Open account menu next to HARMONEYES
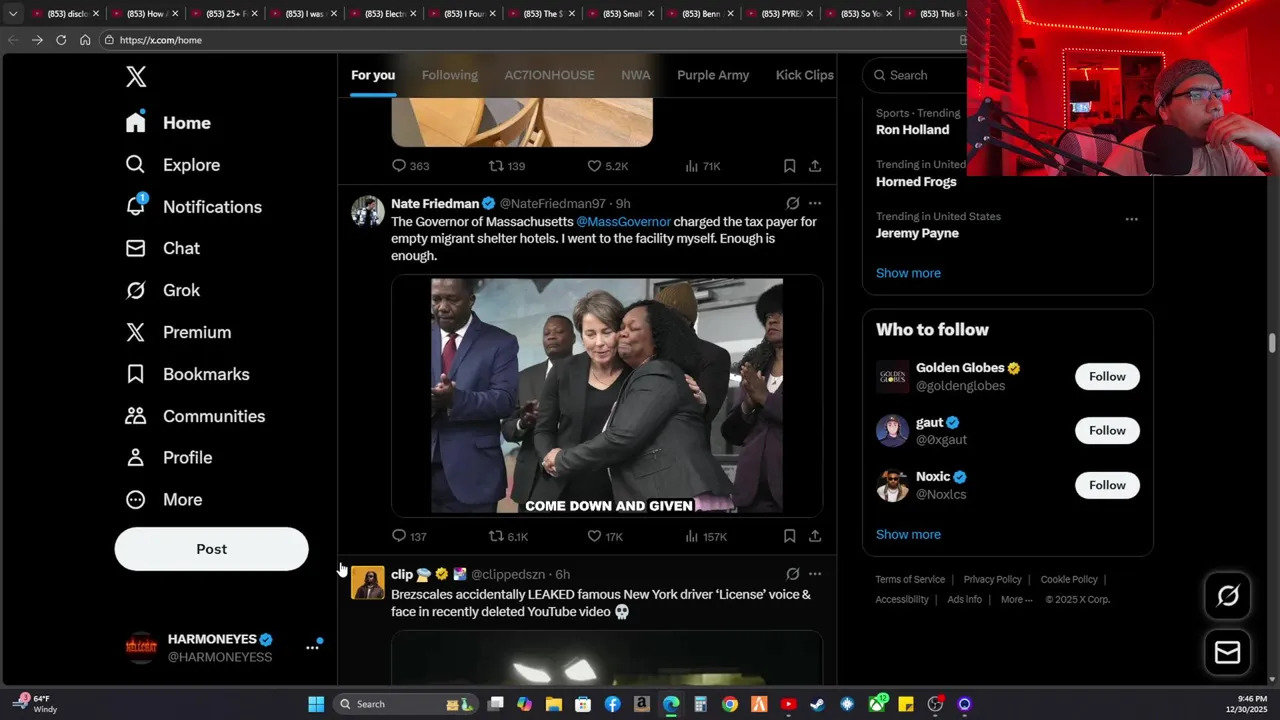The height and width of the screenshot is (720, 1280). 312,648
